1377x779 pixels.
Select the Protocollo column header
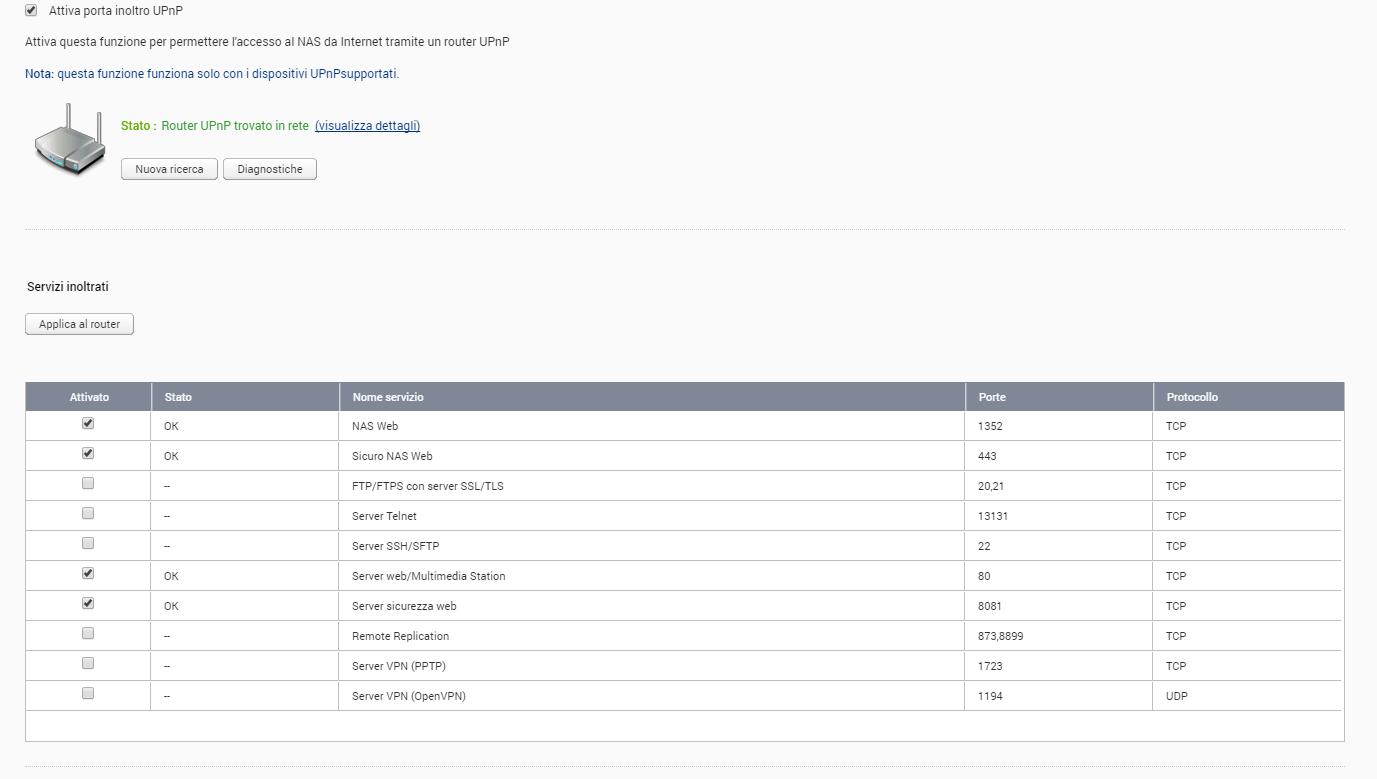tap(1192, 397)
